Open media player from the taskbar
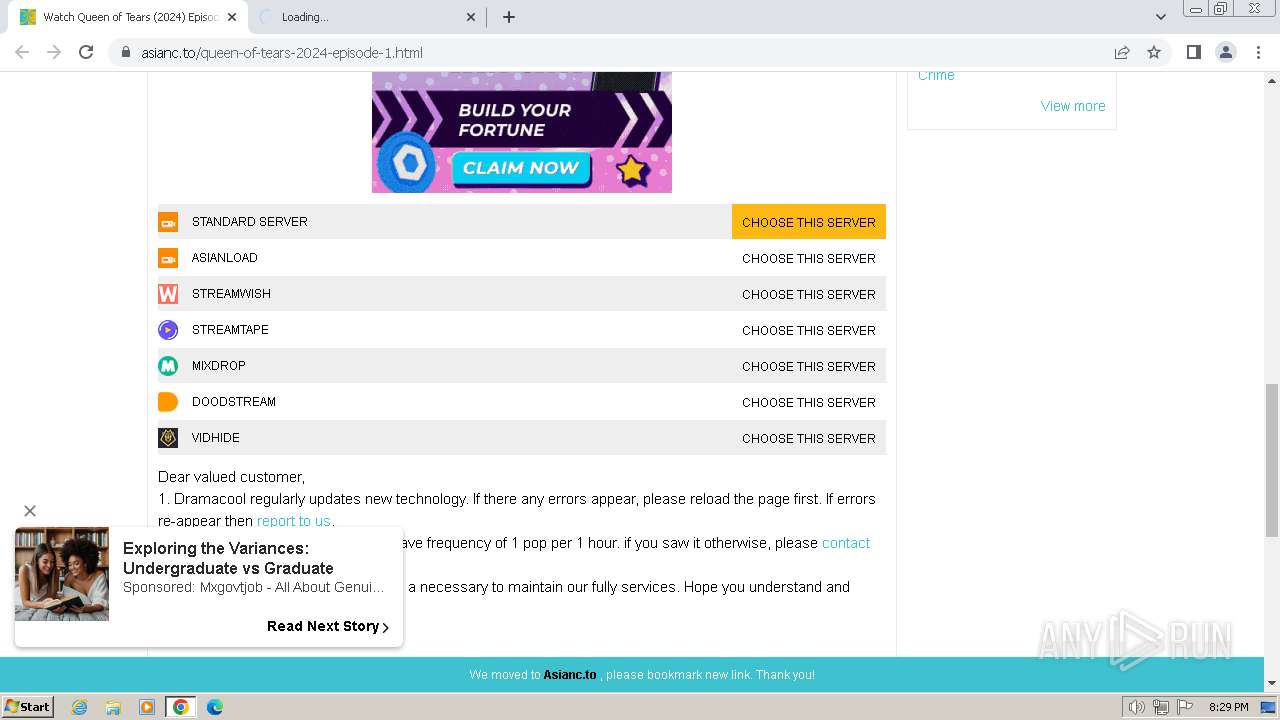Screen dimensions: 1280x720 coord(147,707)
